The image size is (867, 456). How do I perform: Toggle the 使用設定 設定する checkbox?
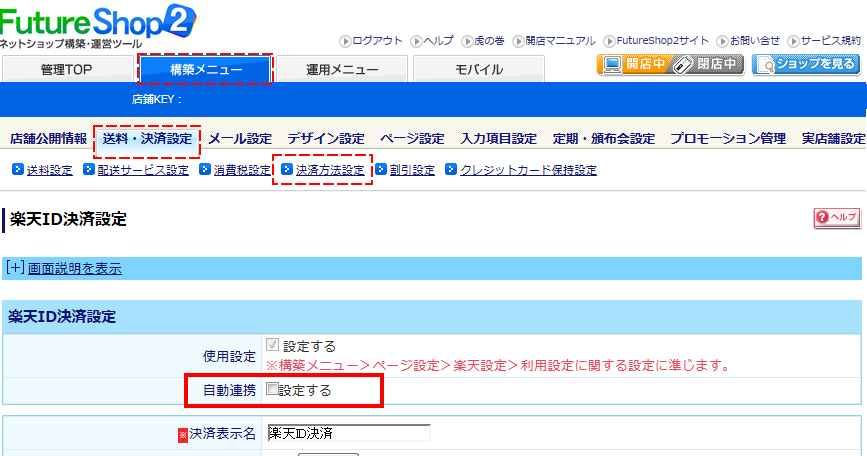272,345
